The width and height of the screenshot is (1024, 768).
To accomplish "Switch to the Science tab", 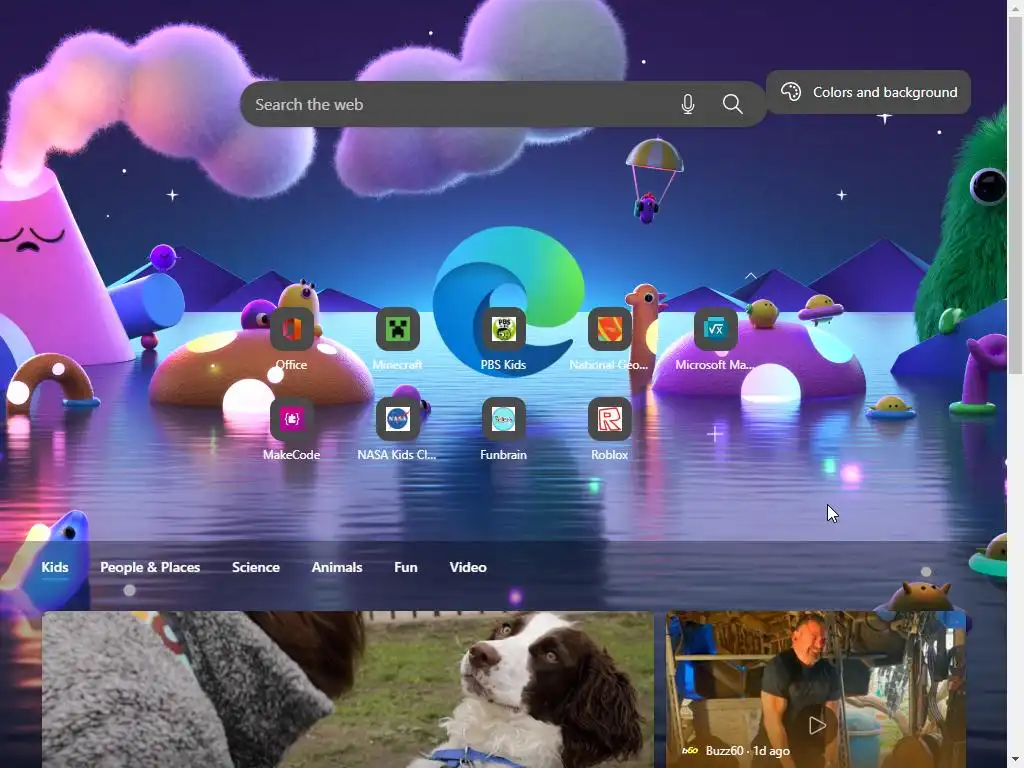I will (256, 567).
